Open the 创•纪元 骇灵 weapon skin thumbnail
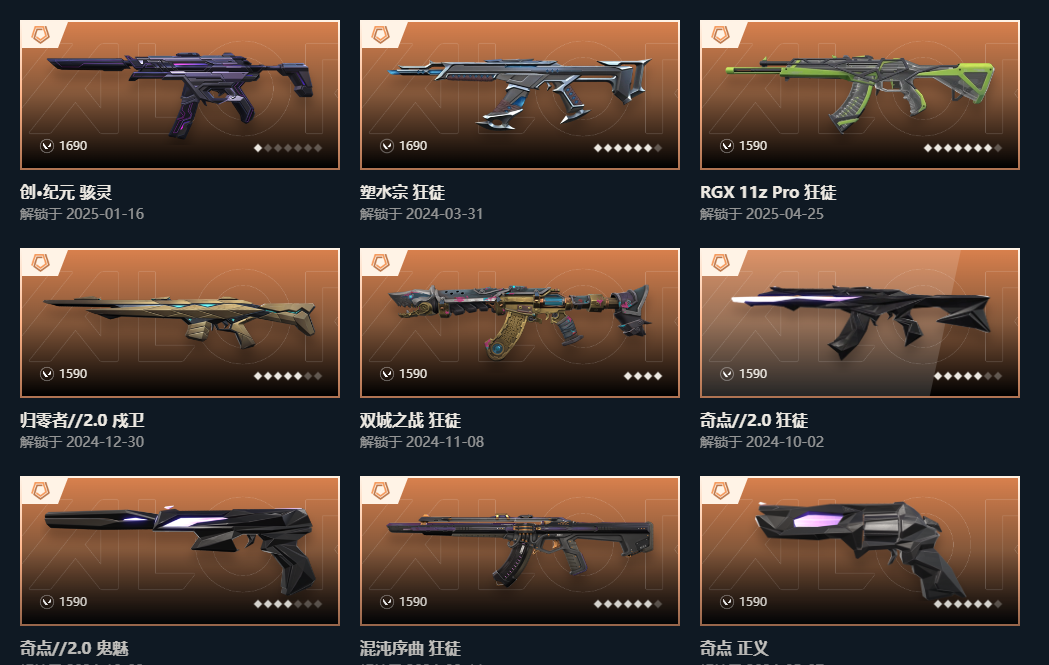Screen dimensions: 1049x665 [x=180, y=95]
